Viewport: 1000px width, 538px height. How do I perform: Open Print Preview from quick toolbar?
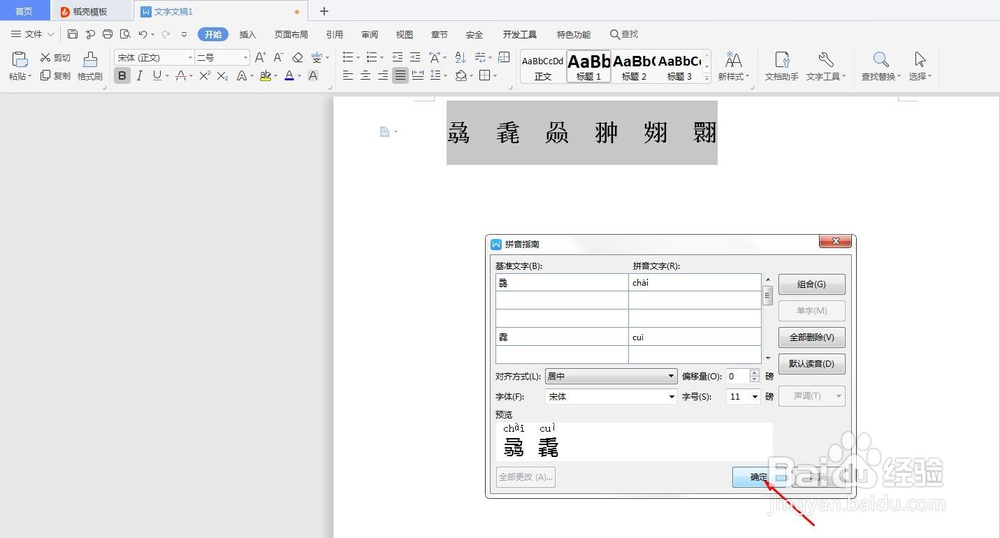click(126, 34)
